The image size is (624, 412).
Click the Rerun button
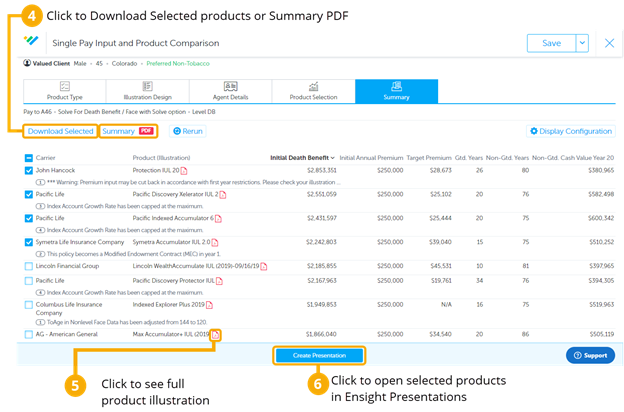(188, 131)
